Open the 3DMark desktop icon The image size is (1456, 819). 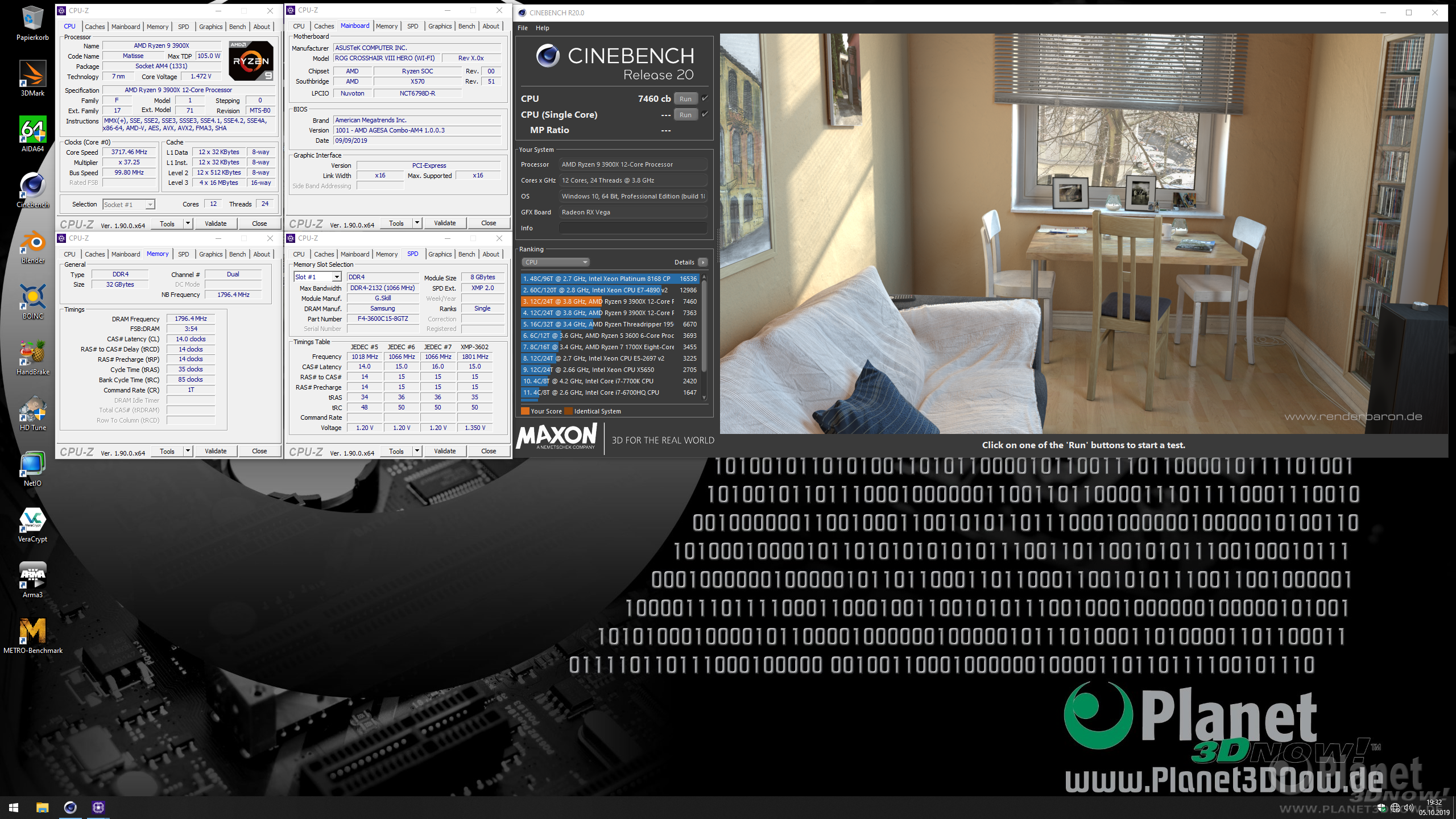click(32, 78)
